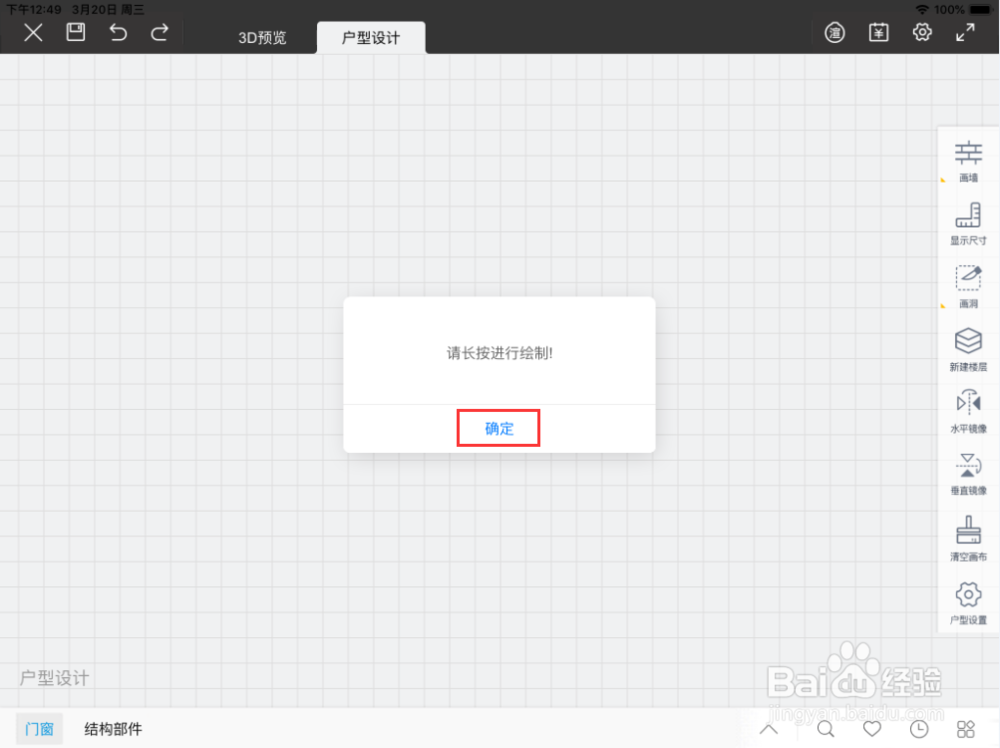Viewport: 1000px width, 748px height.
Task: Apply 垂直镜像 vertical mirror
Action: pyautogui.click(x=968, y=474)
